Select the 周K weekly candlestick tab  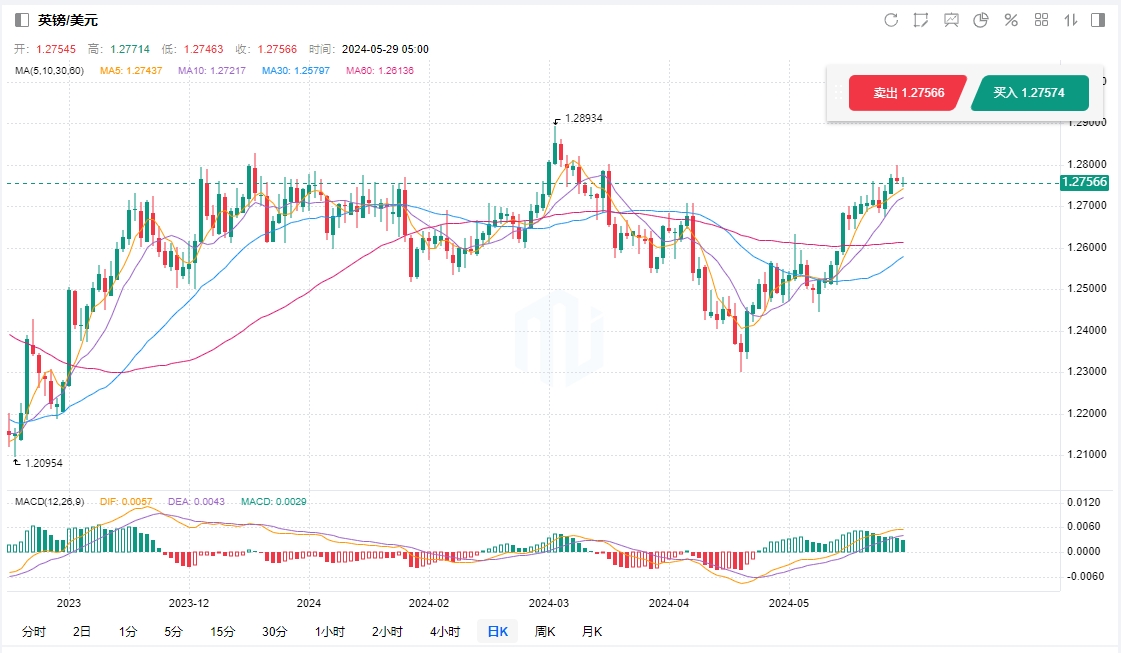[x=546, y=631]
